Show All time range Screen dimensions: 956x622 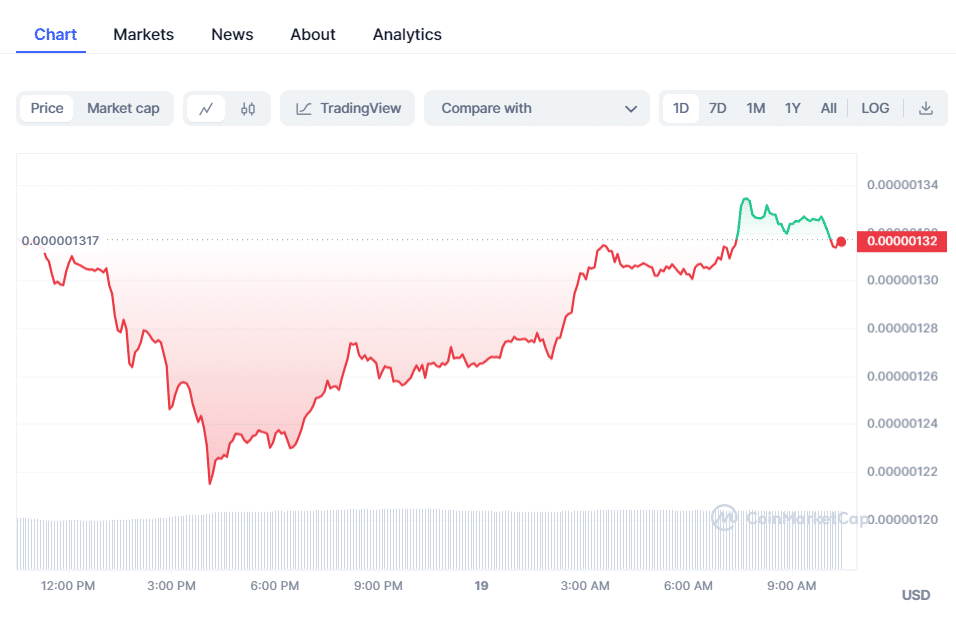click(828, 109)
